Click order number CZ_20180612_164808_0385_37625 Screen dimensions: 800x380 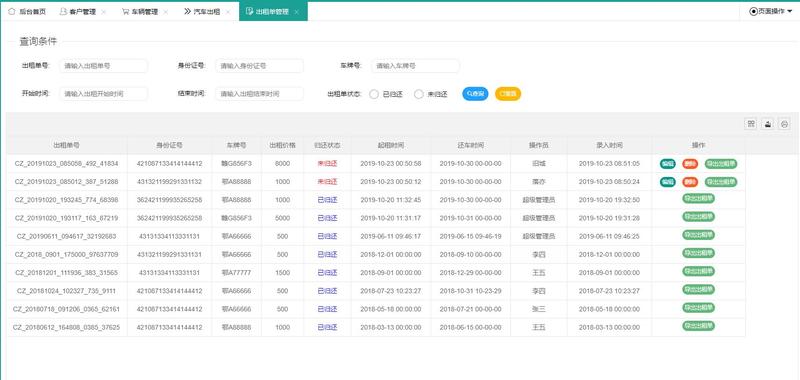(x=67, y=327)
